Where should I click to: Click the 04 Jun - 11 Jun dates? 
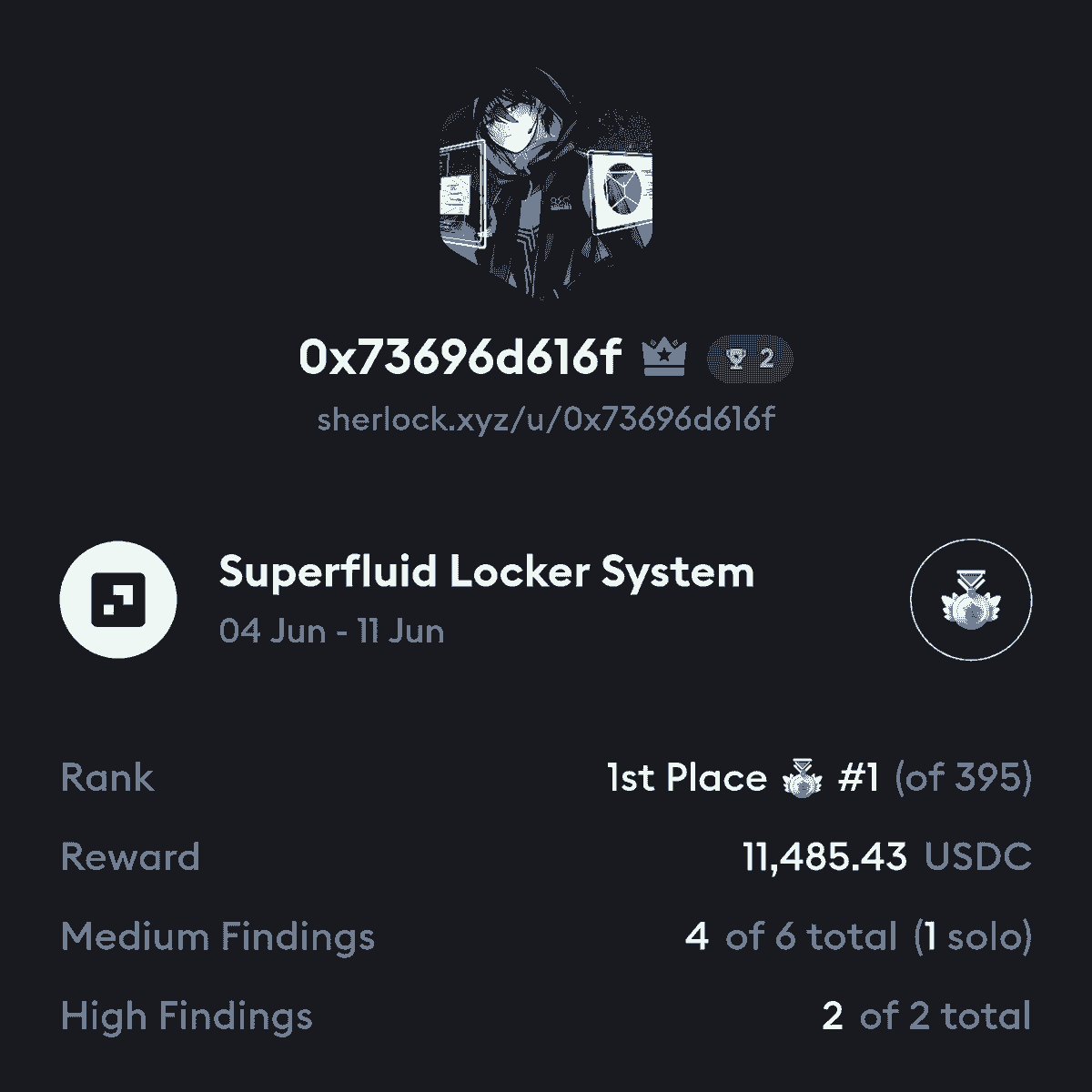(x=332, y=632)
